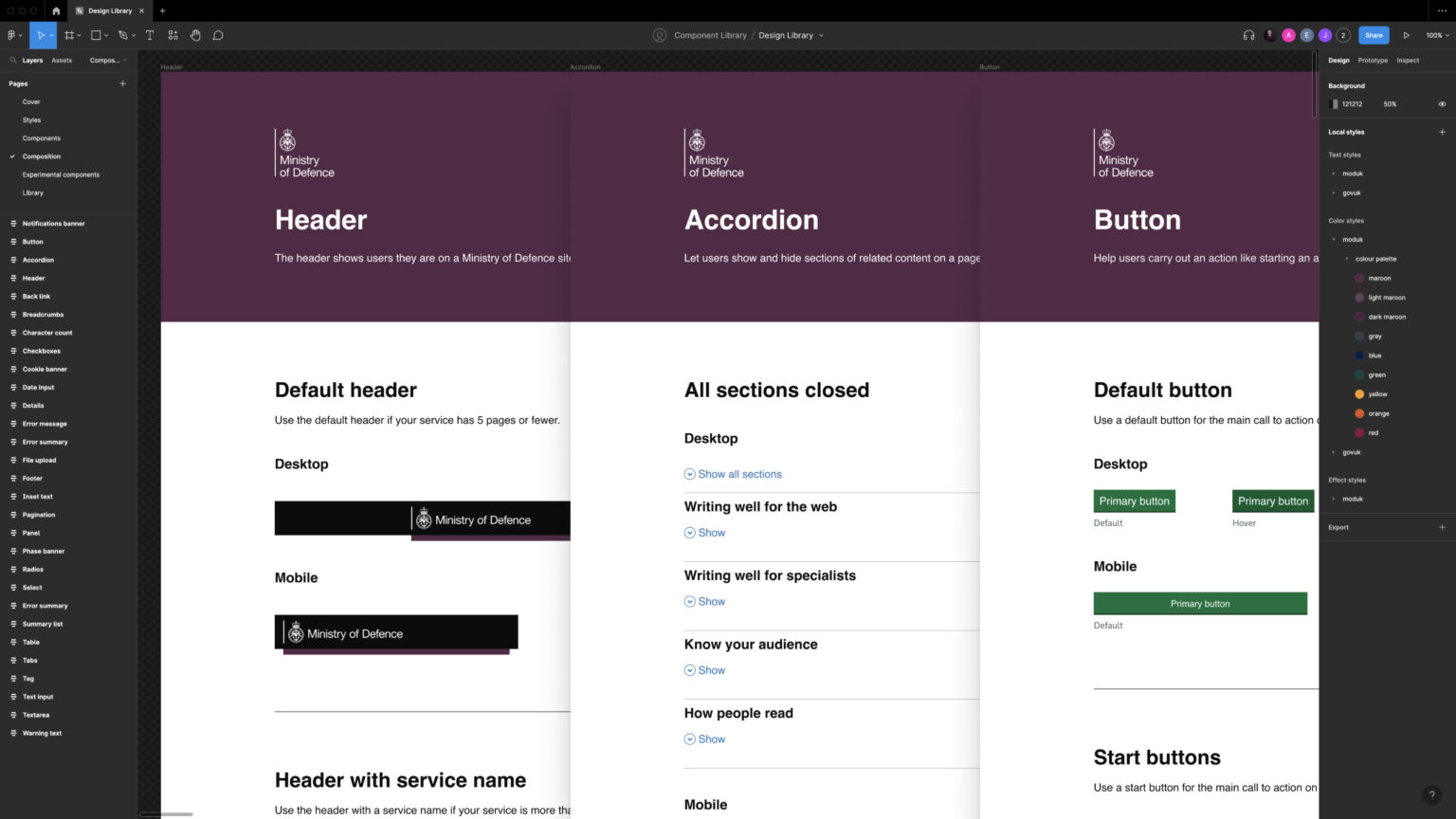Click the checkmark next to Composition page

12,156
